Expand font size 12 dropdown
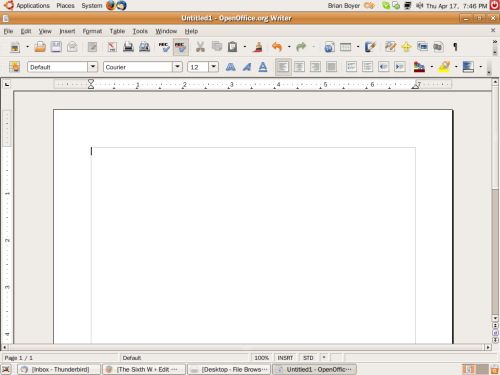 click(x=213, y=67)
